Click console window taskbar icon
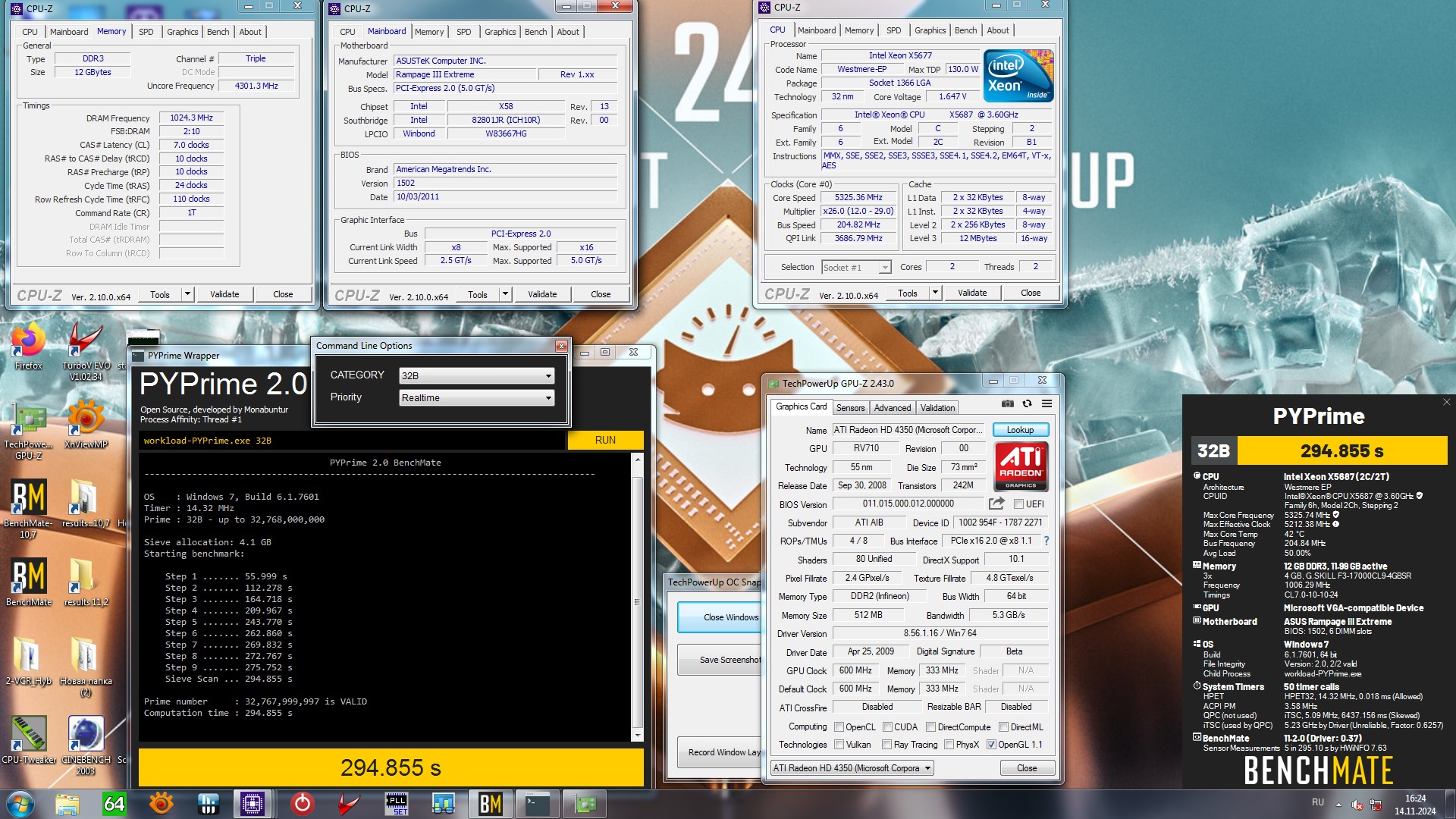The width and height of the screenshot is (1456, 819). [538, 803]
